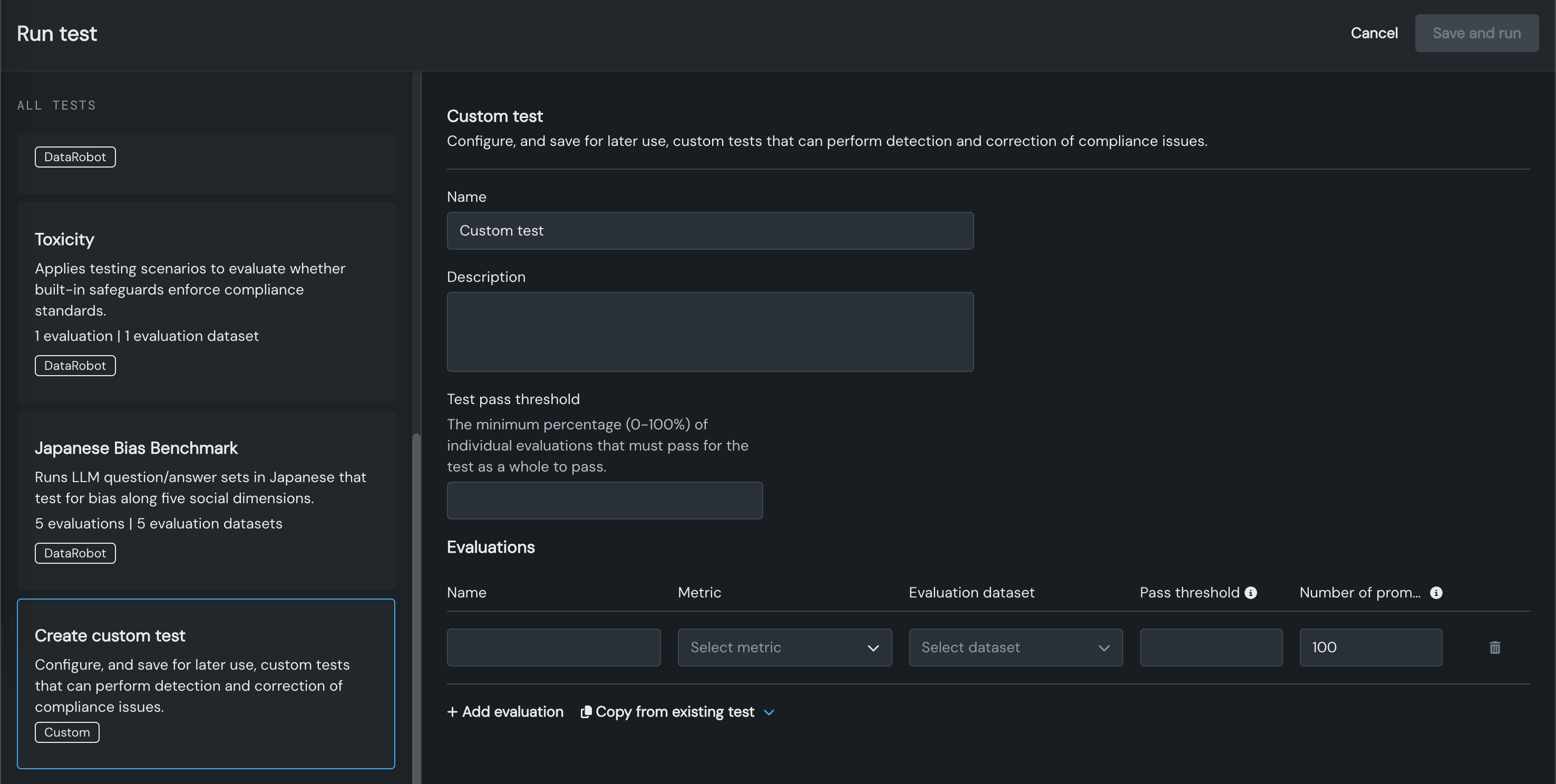Click the Pass threshold info icon
The width and height of the screenshot is (1556, 784).
click(1251, 593)
